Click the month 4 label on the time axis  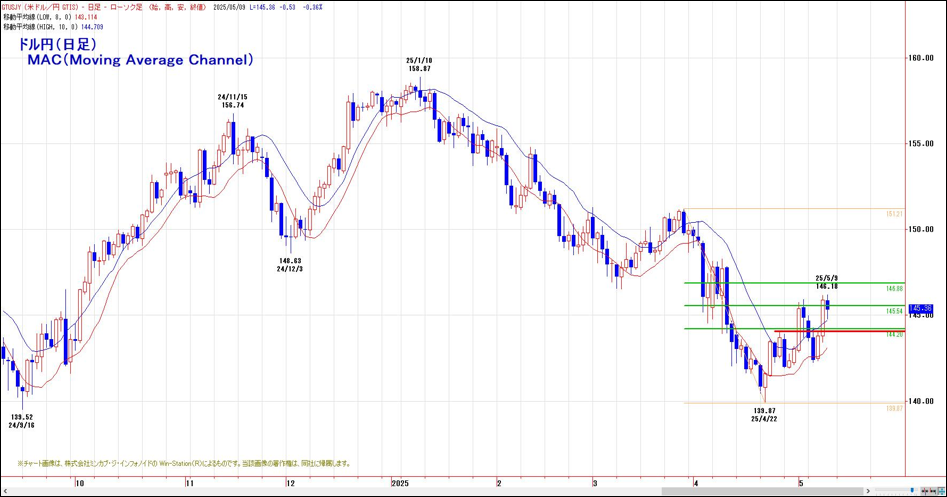[x=696, y=483]
